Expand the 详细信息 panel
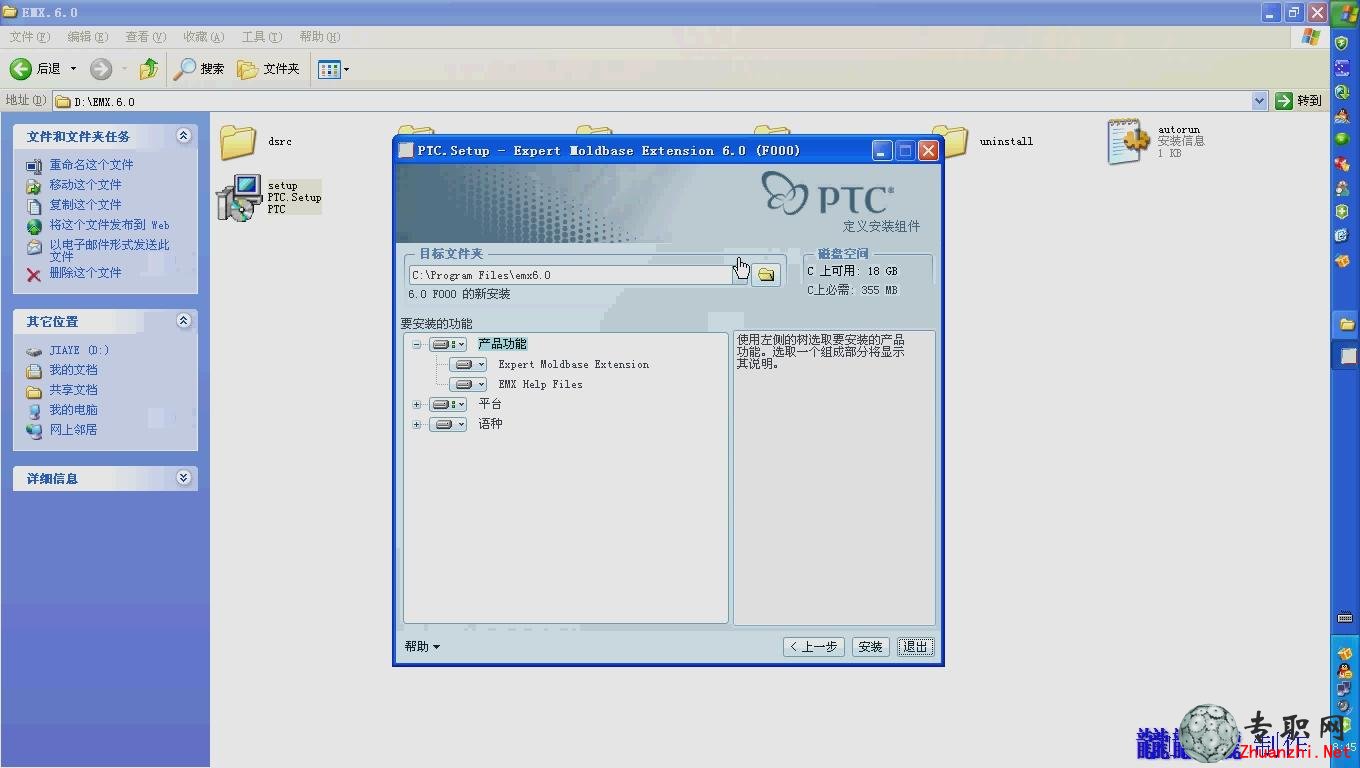This screenshot has width=1360, height=768. click(x=183, y=477)
